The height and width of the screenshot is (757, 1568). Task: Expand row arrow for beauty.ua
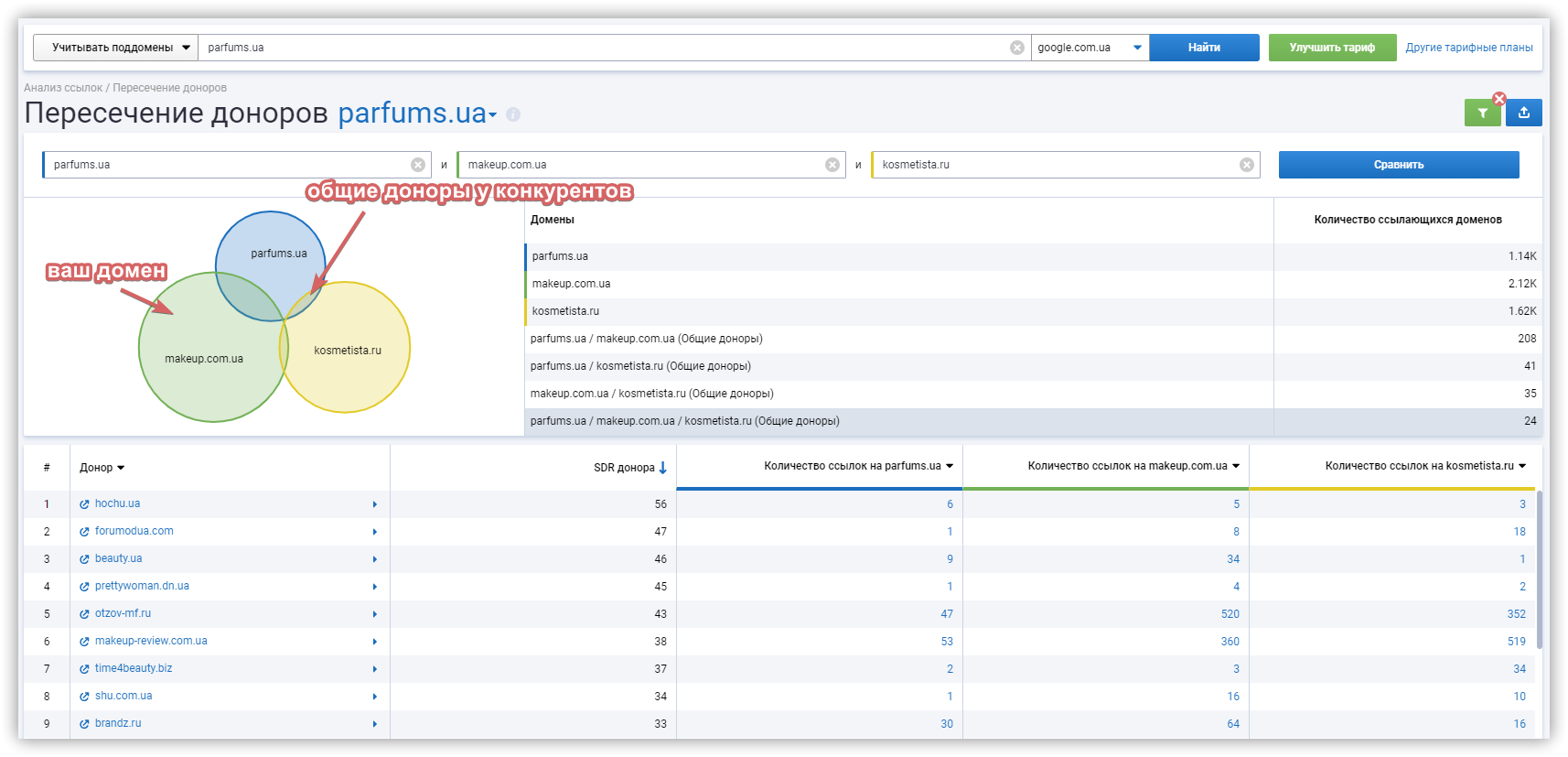(x=375, y=559)
